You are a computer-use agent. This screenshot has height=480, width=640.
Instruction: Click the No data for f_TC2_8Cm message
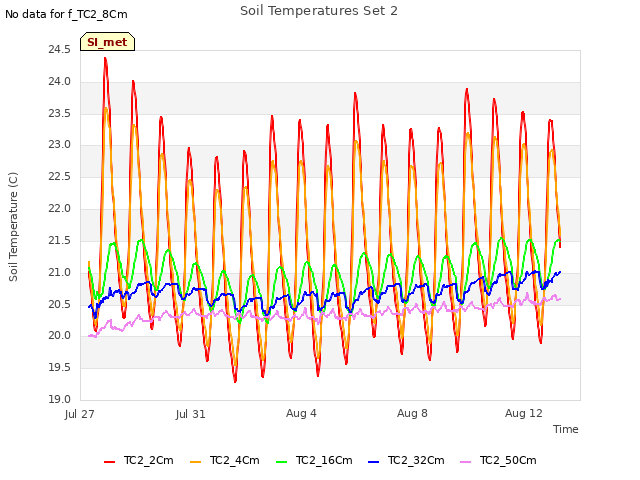tap(66, 14)
